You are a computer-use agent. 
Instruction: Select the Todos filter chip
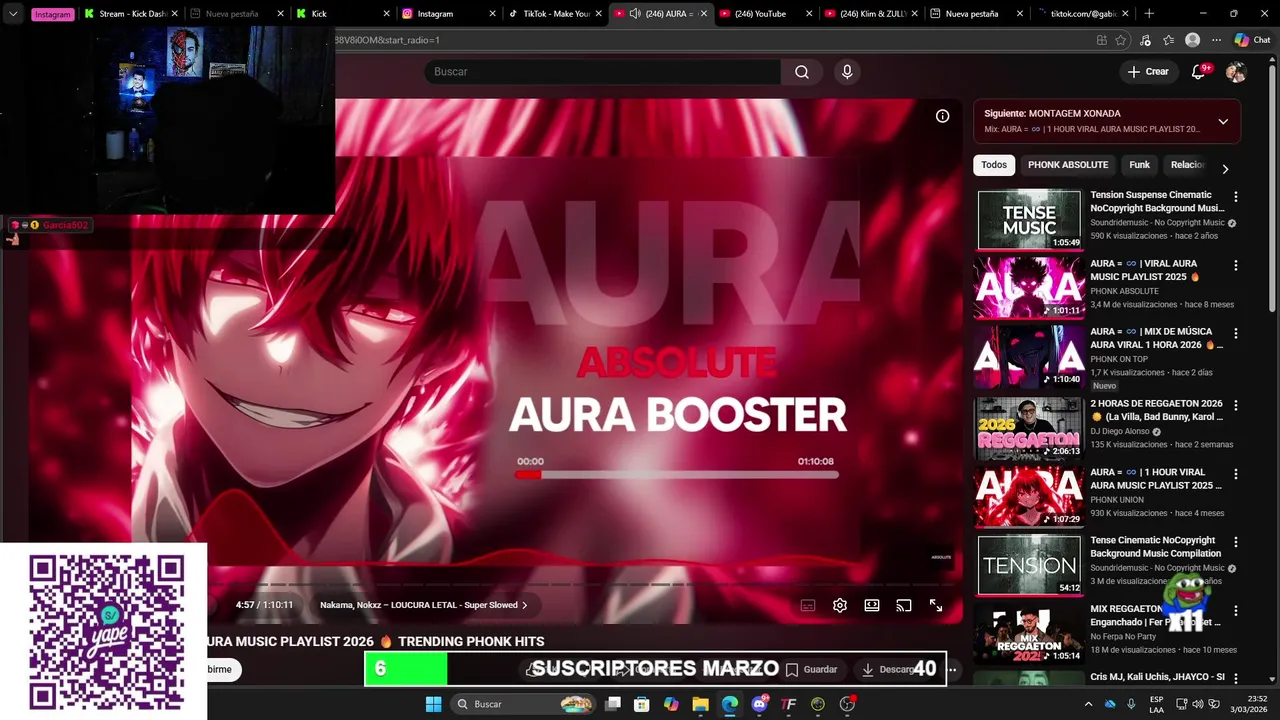coord(994,165)
